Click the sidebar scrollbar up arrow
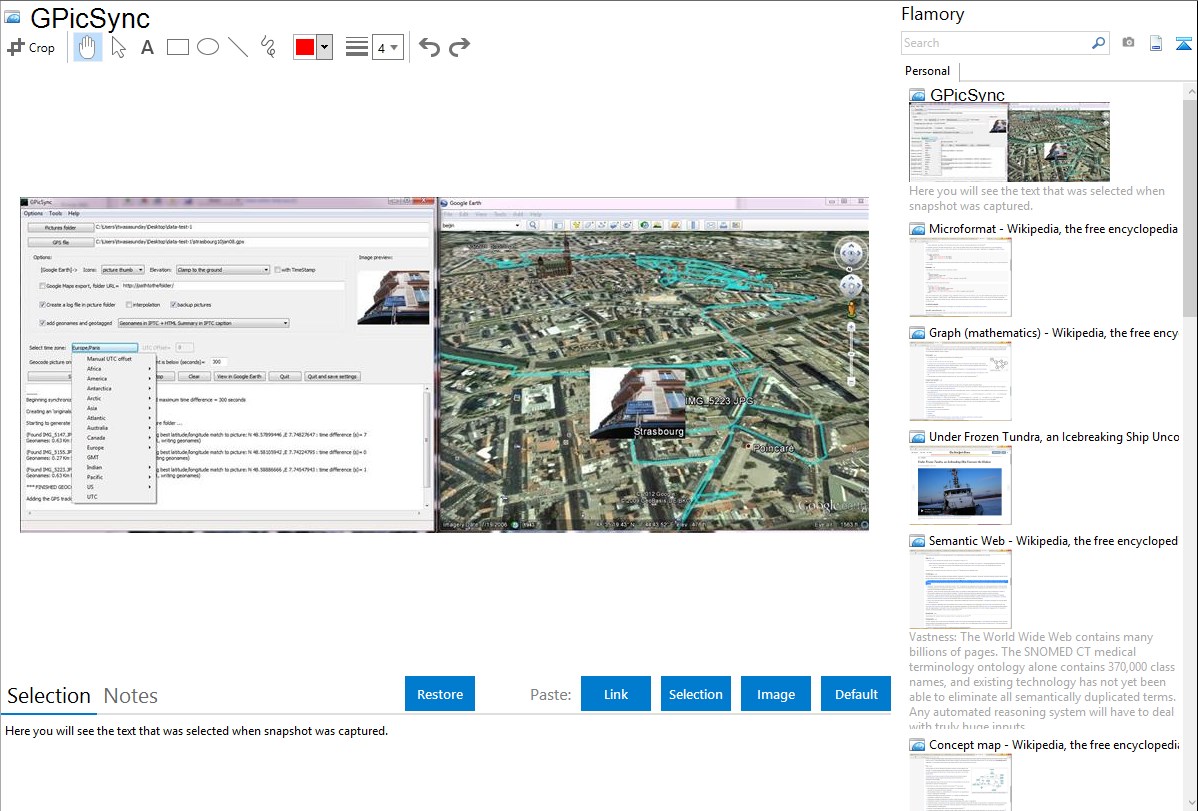This screenshot has height=811, width=1198. coord(1190,91)
